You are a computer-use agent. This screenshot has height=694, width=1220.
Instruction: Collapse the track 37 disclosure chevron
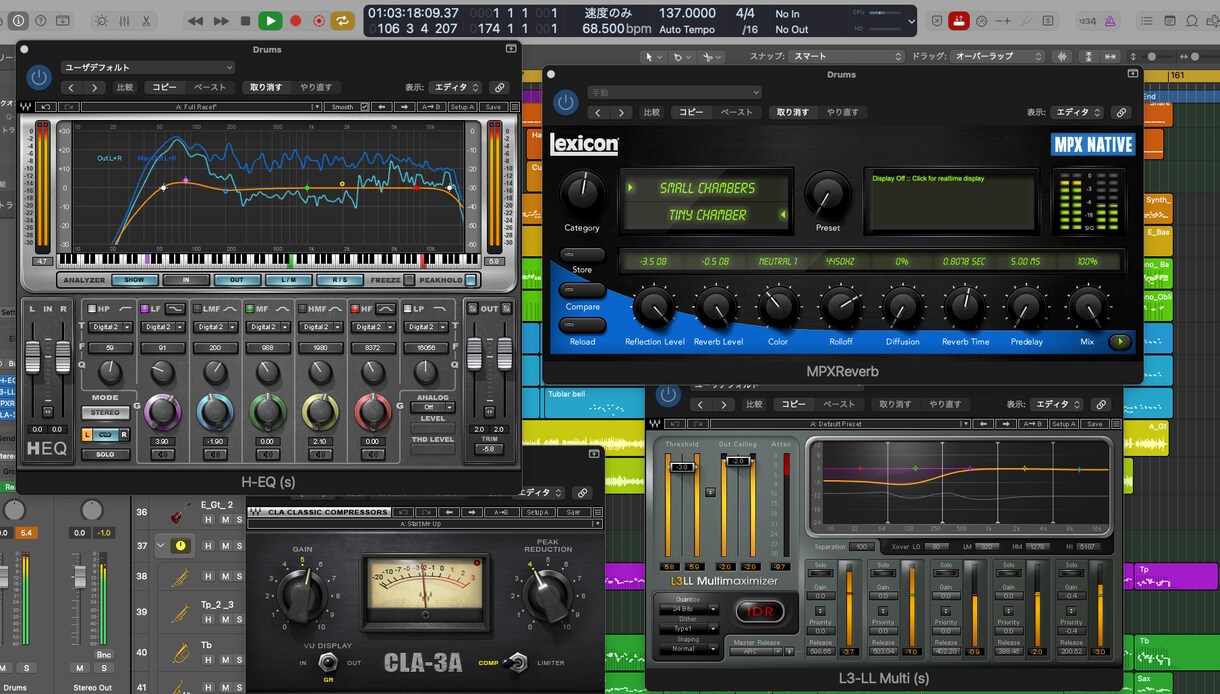[163, 546]
